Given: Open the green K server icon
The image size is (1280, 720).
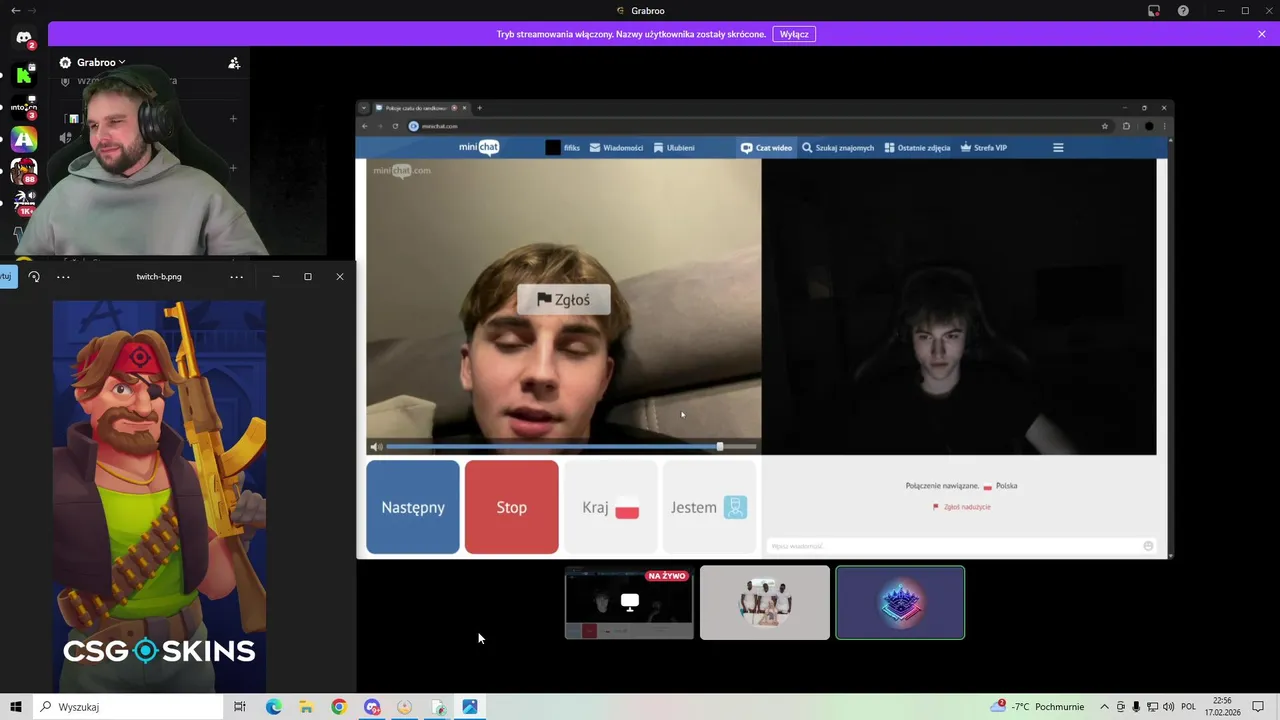Looking at the screenshot, I should [24, 74].
